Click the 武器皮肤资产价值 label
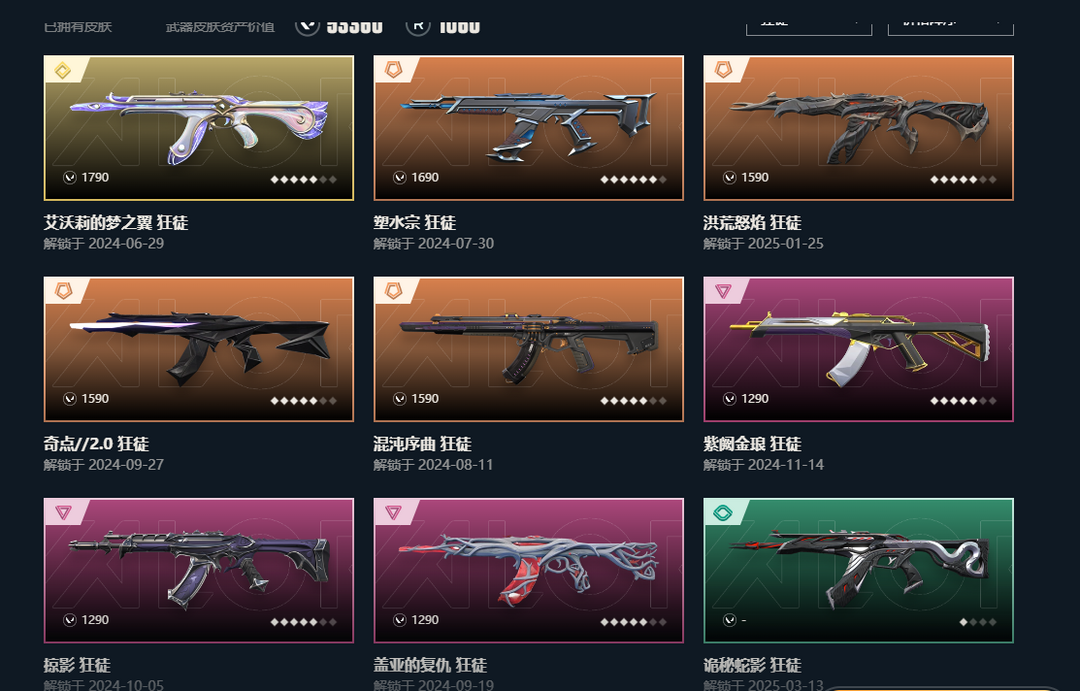Image resolution: width=1080 pixels, height=691 pixels. pyautogui.click(x=220, y=27)
